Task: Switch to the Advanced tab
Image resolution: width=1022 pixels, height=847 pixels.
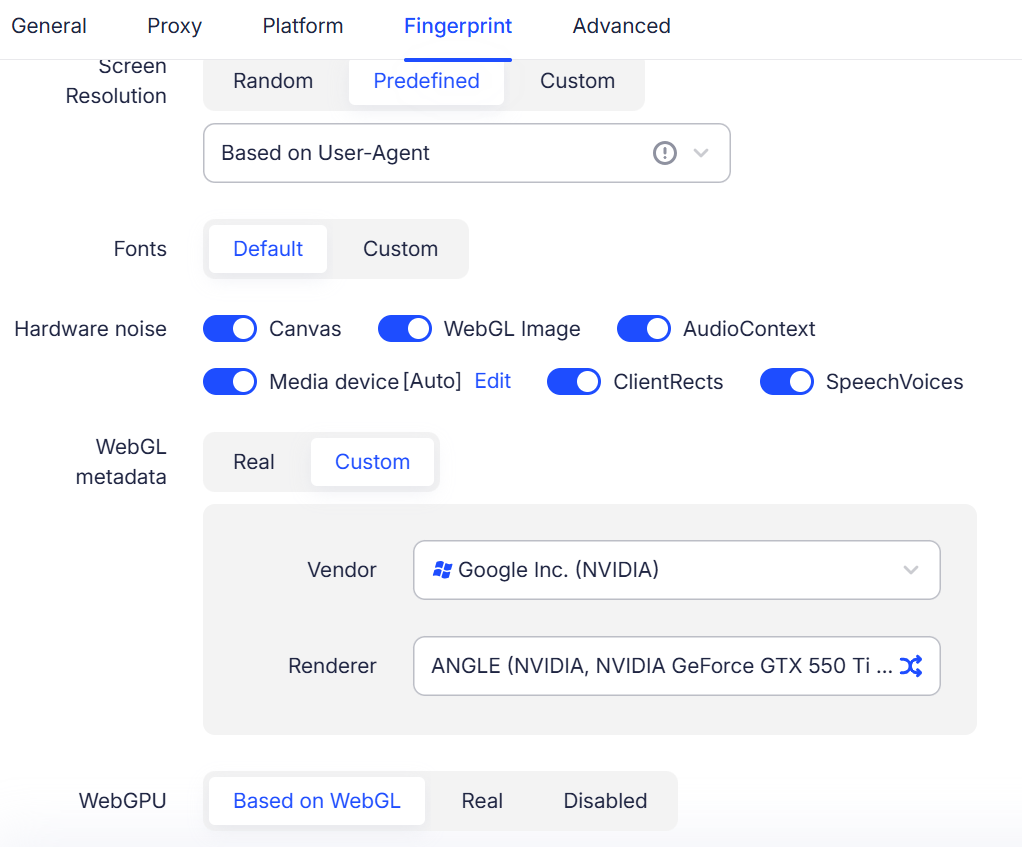Action: pyautogui.click(x=621, y=26)
